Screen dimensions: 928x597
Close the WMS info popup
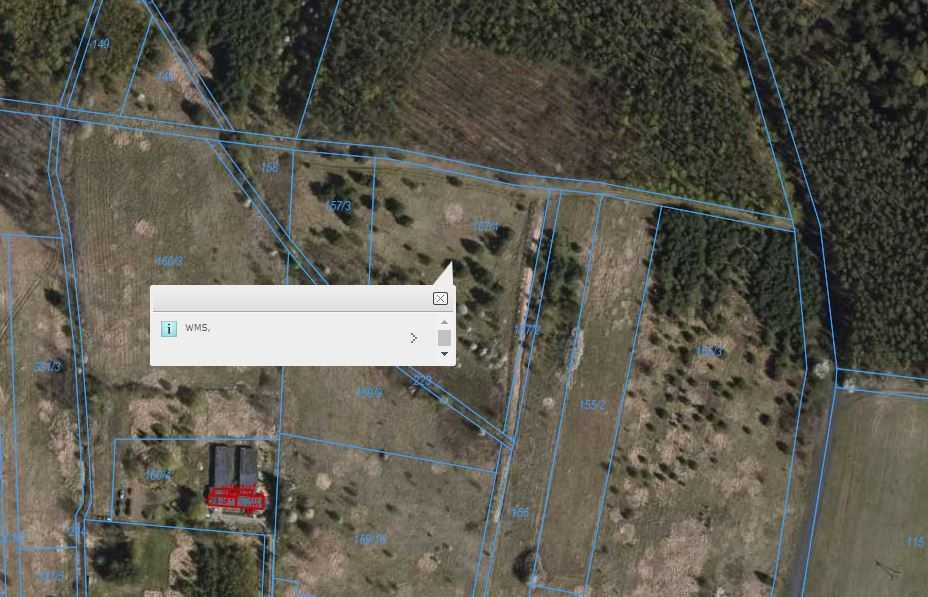(440, 298)
